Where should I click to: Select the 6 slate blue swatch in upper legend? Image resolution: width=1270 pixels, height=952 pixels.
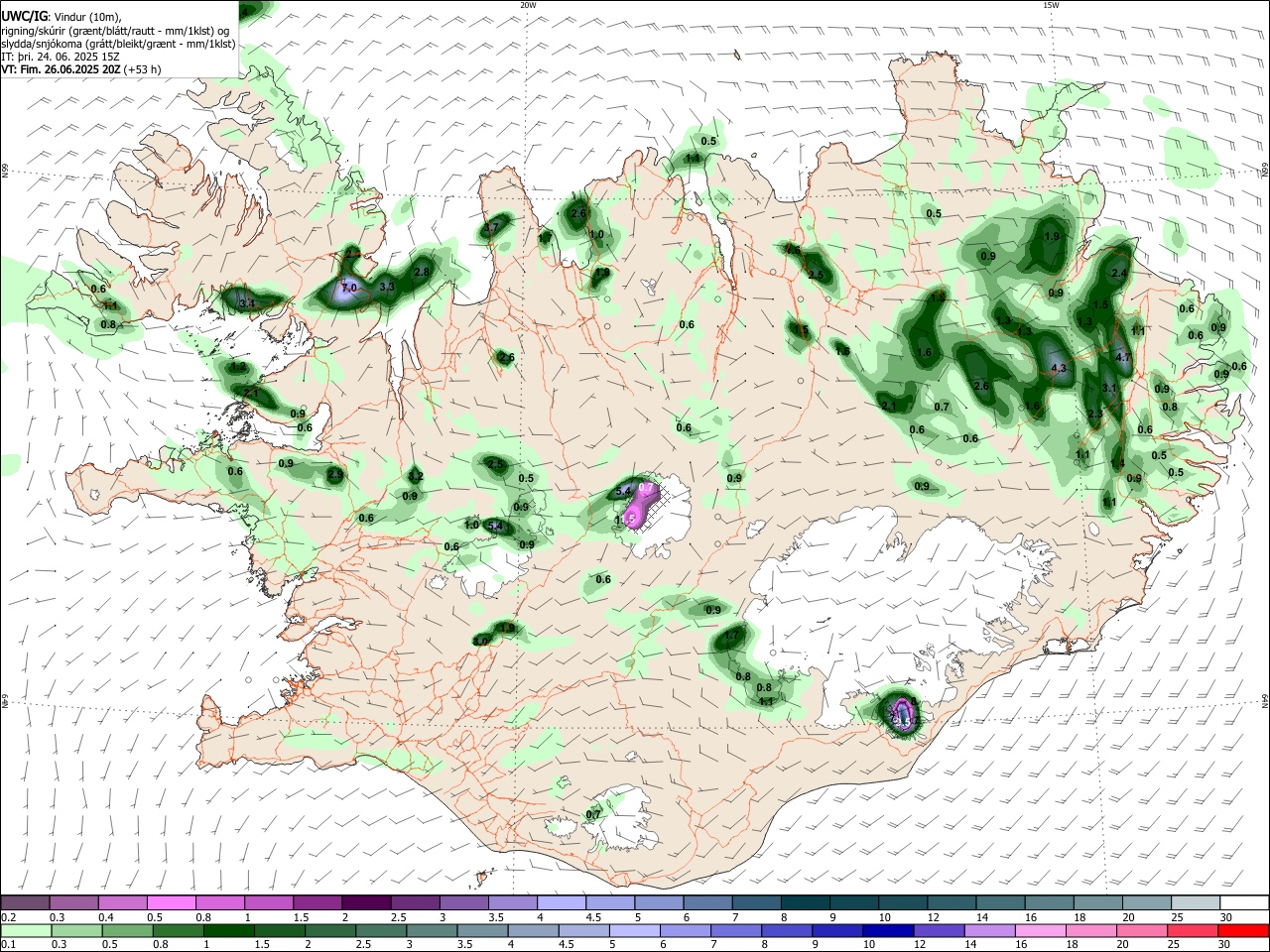coord(706,902)
